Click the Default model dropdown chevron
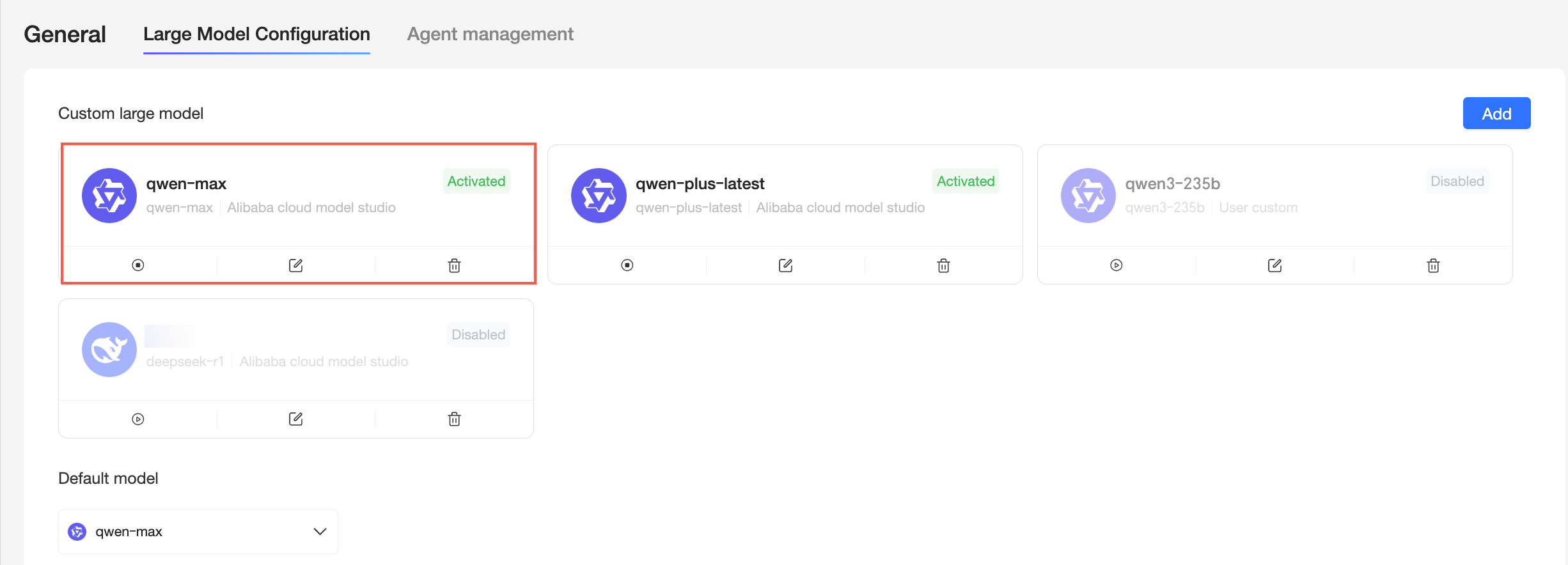This screenshot has width=1568, height=565. pos(320,532)
